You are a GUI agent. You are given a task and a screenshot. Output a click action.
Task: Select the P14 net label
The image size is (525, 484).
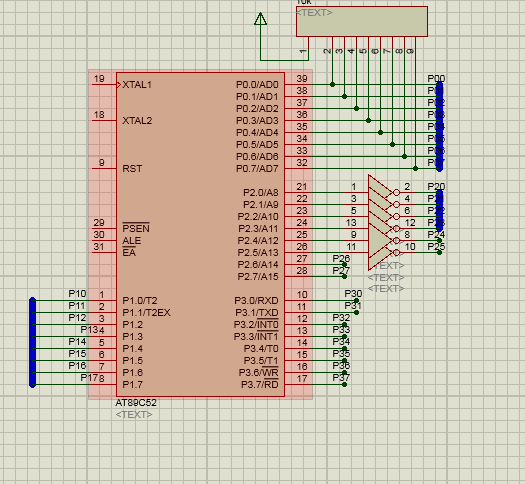point(77,341)
